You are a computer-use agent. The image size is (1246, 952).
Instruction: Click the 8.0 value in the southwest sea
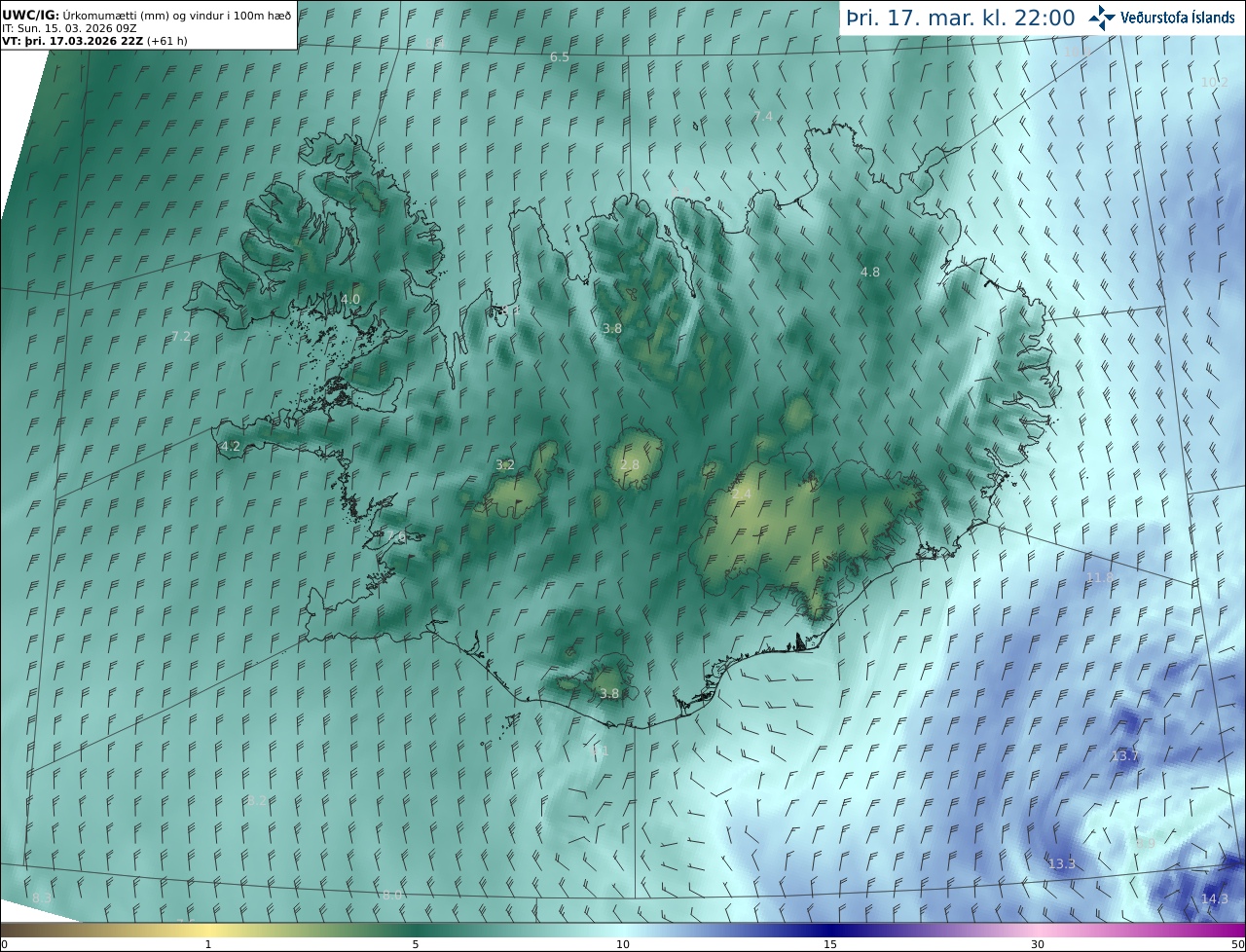[x=391, y=895]
